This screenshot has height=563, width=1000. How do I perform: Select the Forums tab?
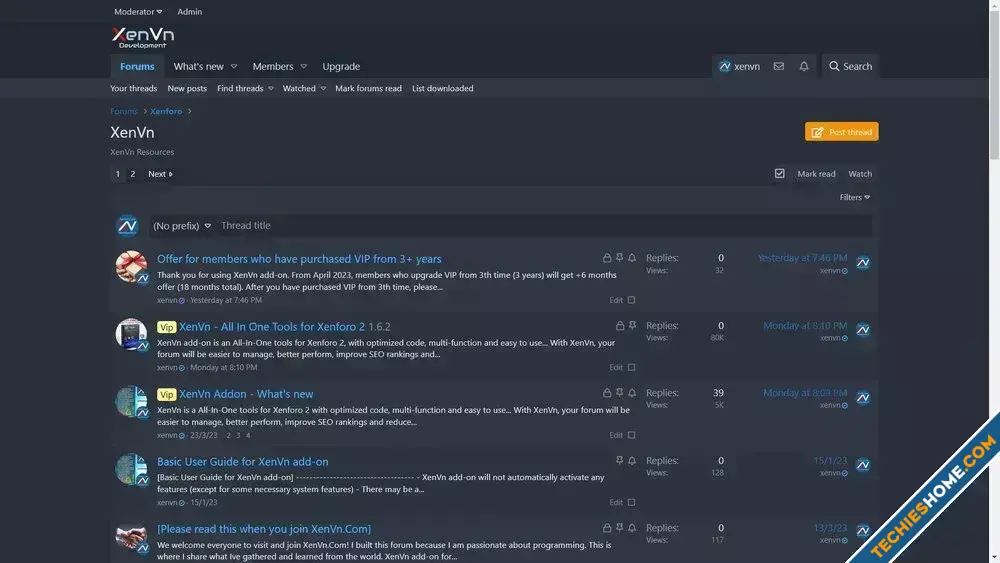137,66
